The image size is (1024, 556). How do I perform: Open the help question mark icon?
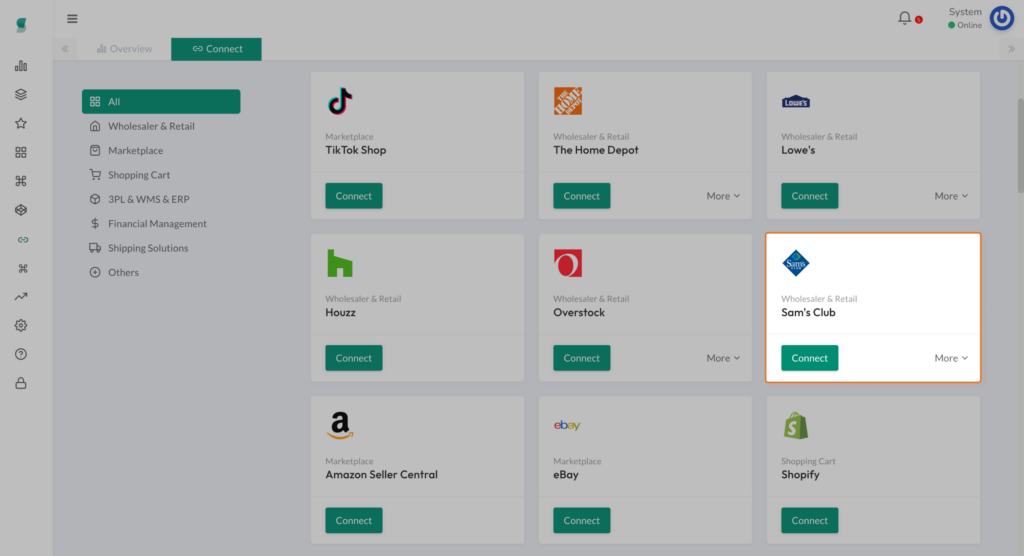(x=21, y=354)
